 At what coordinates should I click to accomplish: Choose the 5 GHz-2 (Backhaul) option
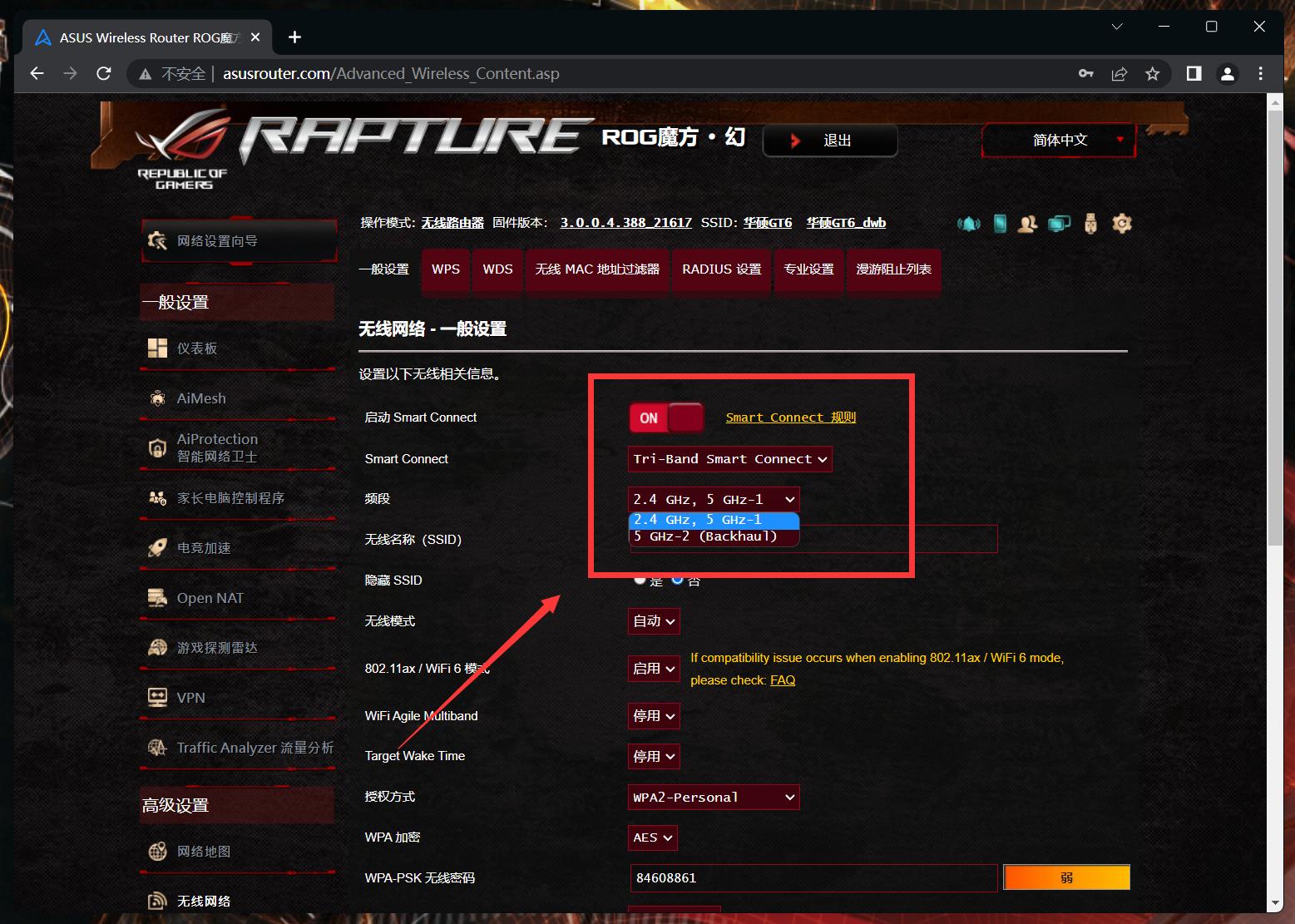(x=714, y=536)
